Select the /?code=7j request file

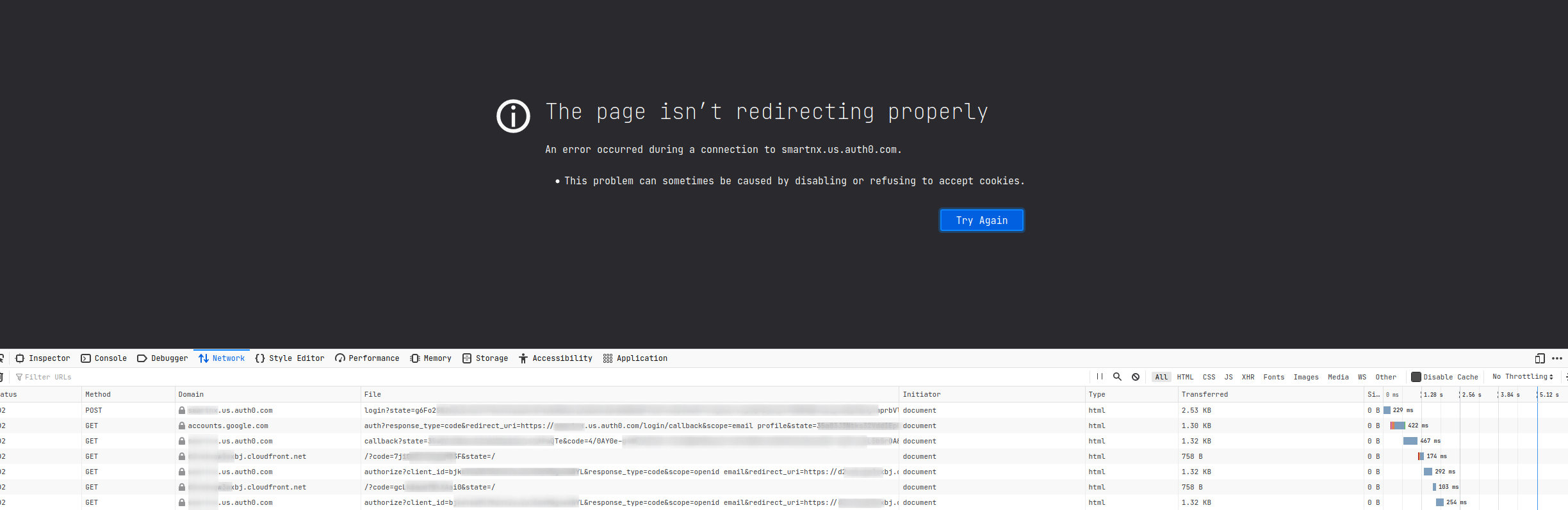630,456
